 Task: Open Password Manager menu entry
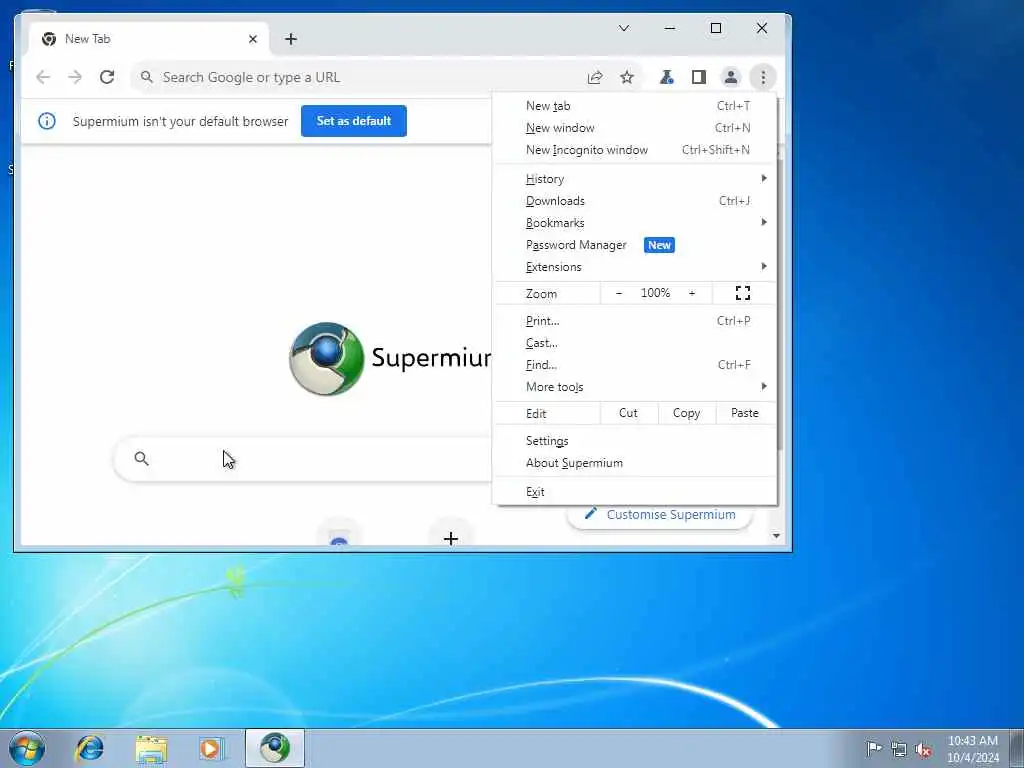[635, 245]
